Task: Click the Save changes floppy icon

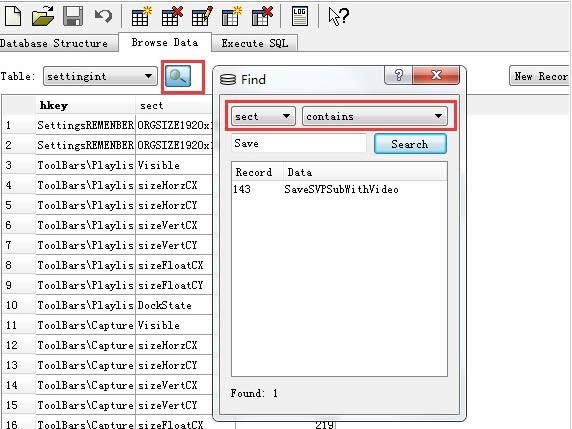Action: click(73, 16)
